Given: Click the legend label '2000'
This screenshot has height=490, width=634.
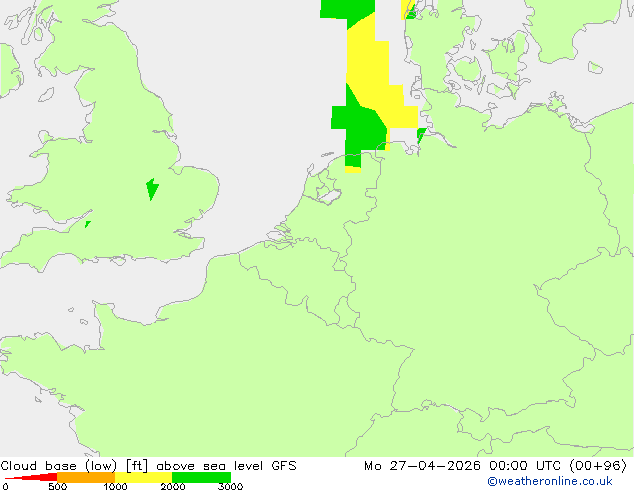Looking at the screenshot, I should tap(173, 486).
